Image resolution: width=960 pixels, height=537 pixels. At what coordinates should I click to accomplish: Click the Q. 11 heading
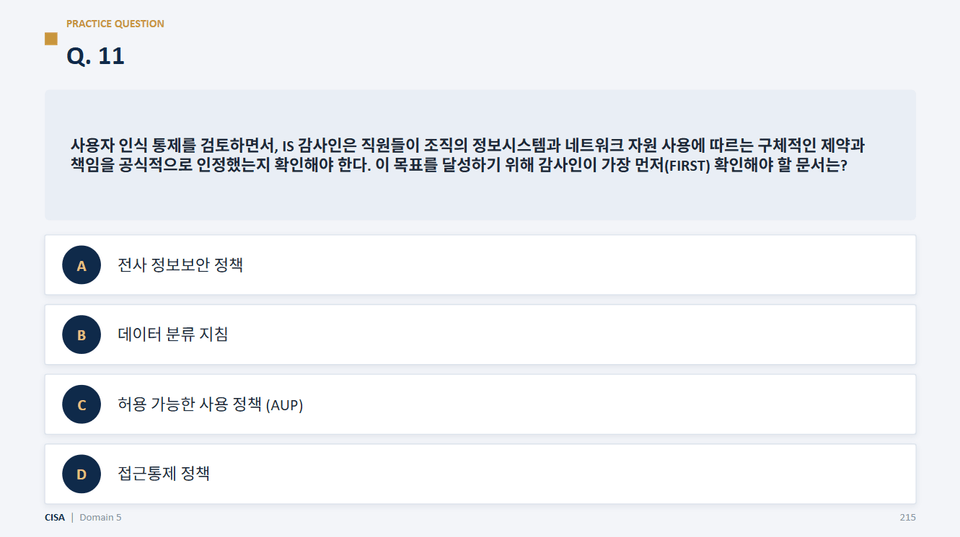coord(96,56)
